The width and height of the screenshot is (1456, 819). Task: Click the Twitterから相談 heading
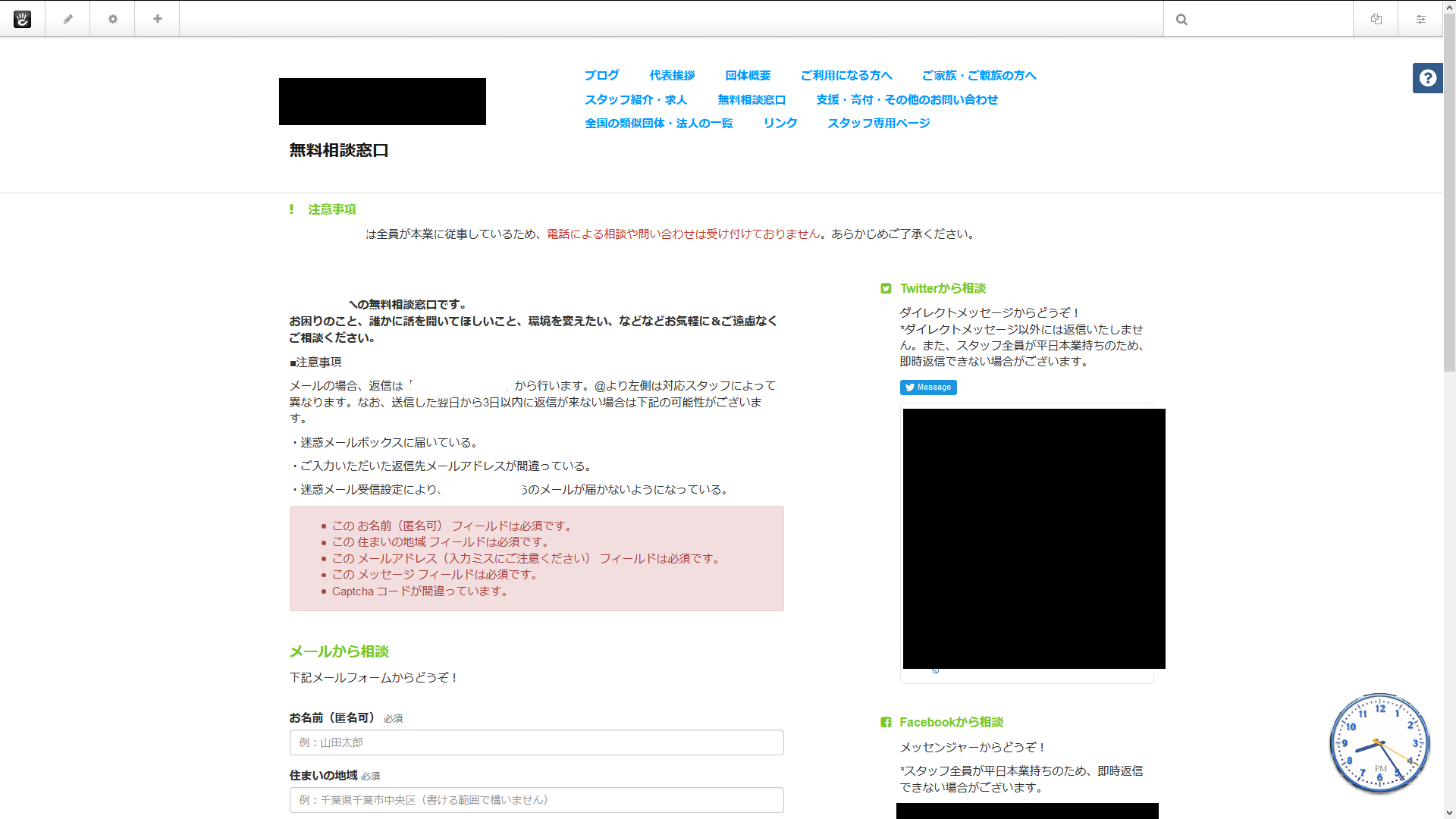coord(943,288)
